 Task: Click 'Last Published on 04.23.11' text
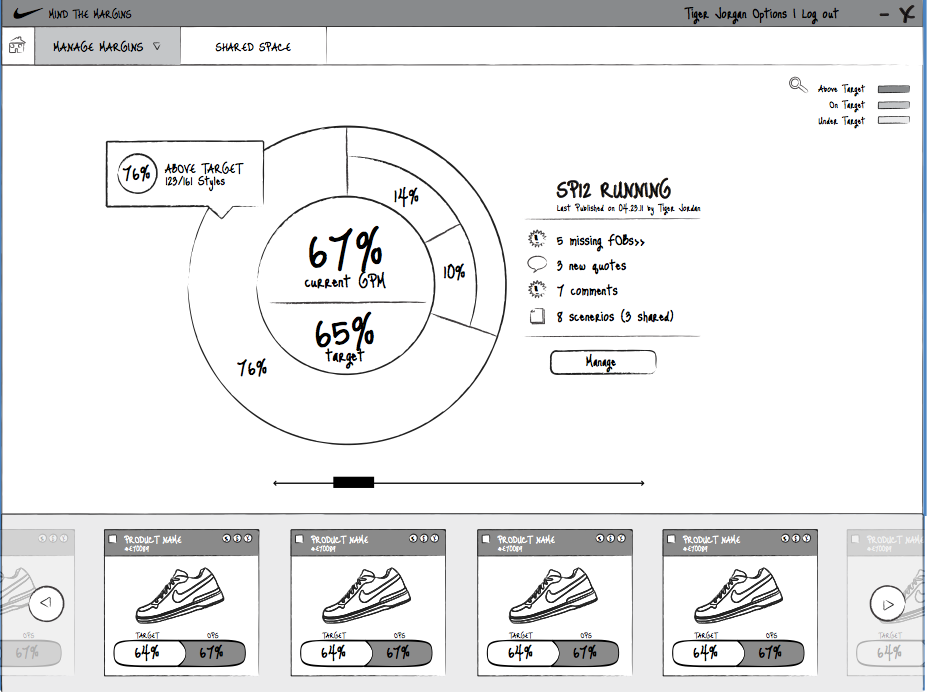point(599,208)
